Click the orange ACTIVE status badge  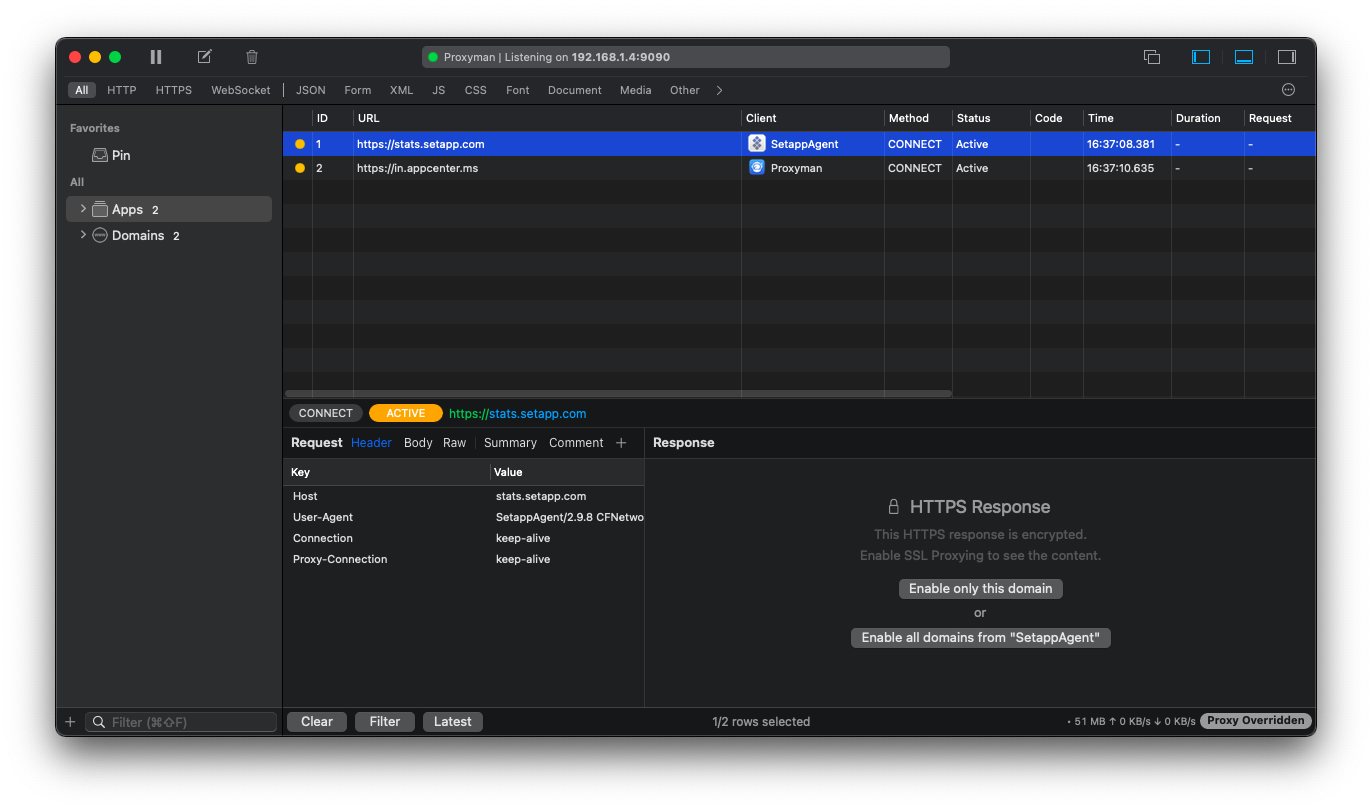pyautogui.click(x=405, y=413)
